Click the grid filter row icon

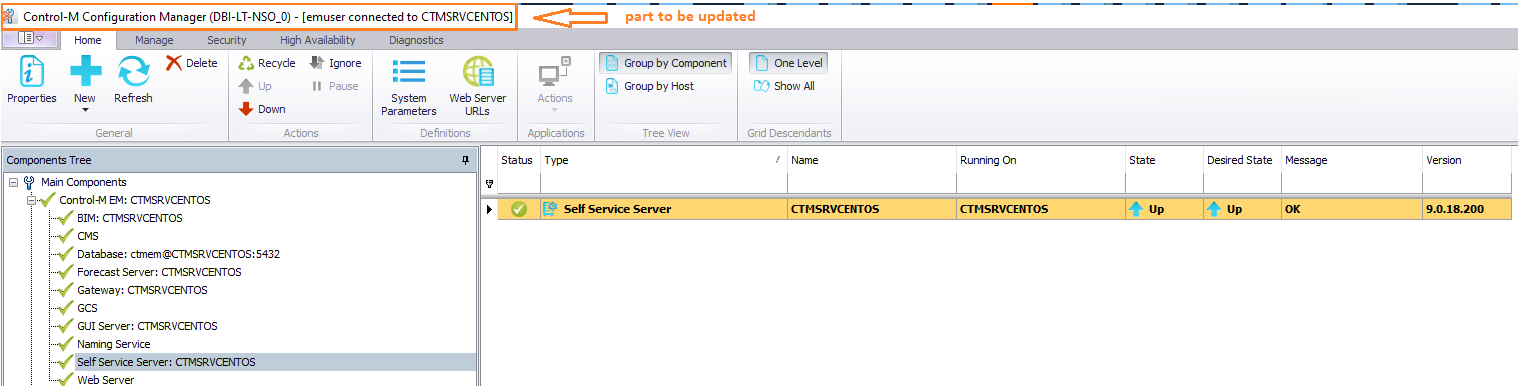pyautogui.click(x=489, y=184)
